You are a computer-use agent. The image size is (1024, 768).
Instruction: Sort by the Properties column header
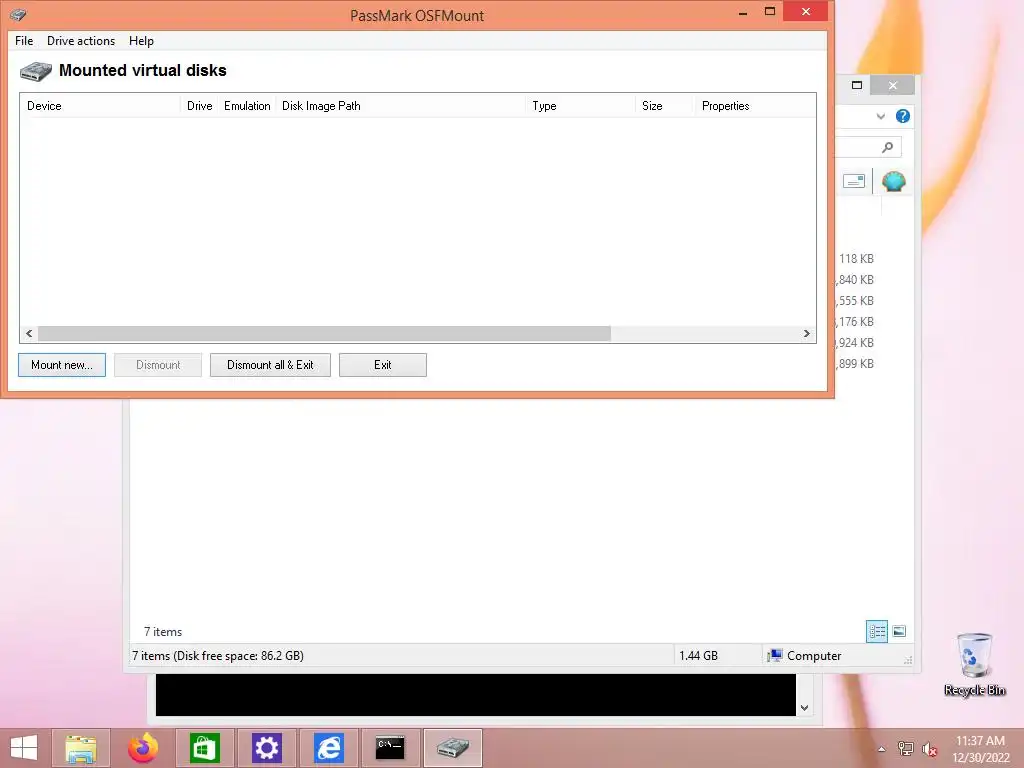pyautogui.click(x=754, y=106)
